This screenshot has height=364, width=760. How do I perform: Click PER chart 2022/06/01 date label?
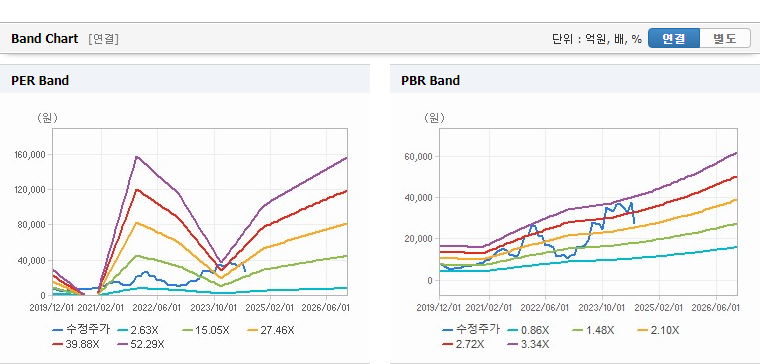[x=158, y=308]
